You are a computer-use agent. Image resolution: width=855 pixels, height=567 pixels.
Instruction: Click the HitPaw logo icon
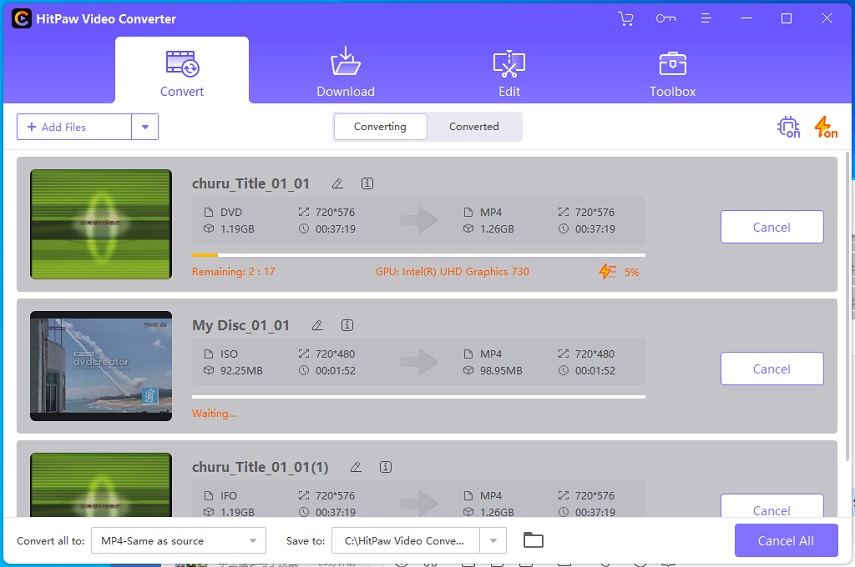pos(21,19)
